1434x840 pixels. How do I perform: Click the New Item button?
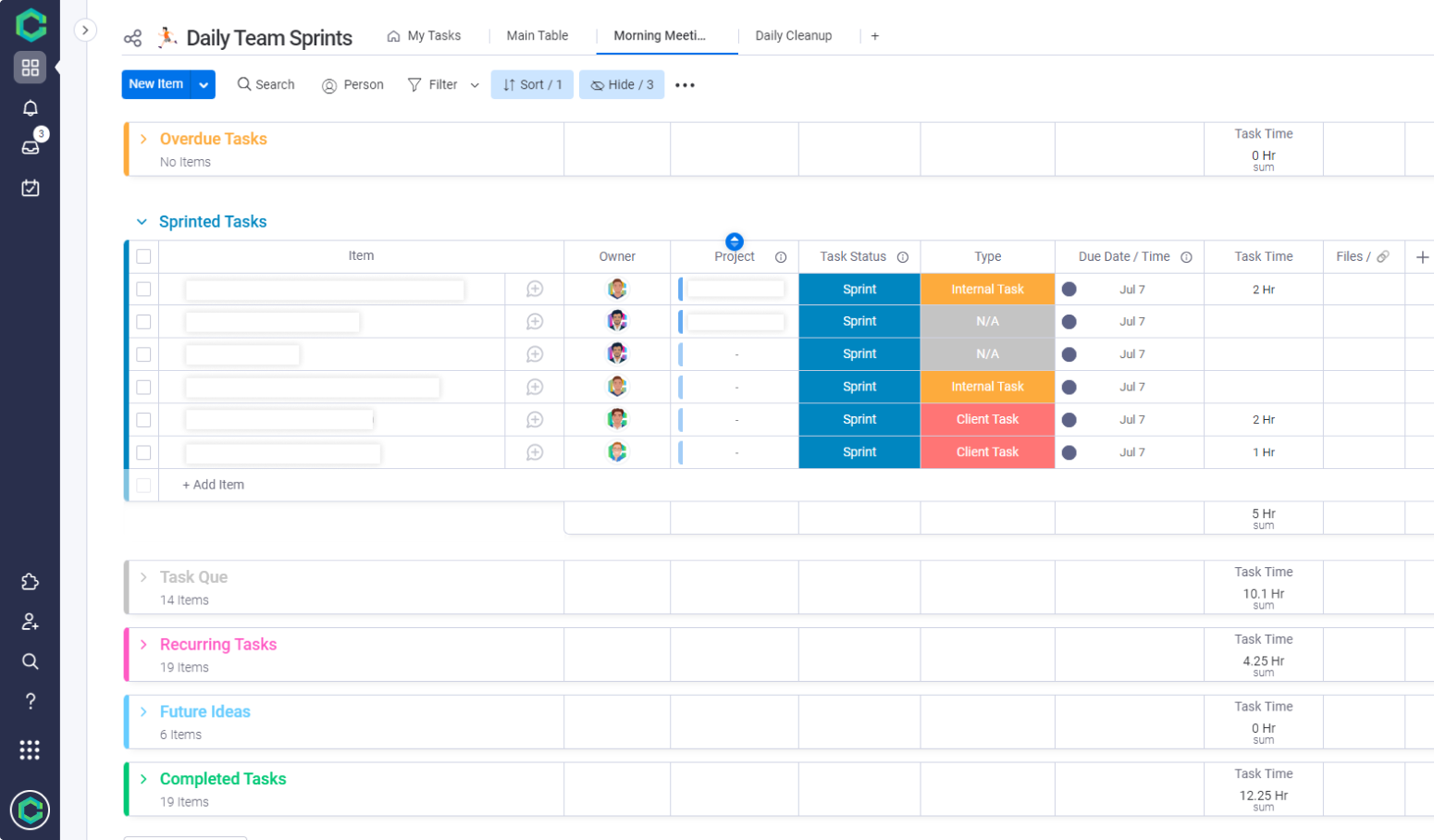tap(155, 84)
